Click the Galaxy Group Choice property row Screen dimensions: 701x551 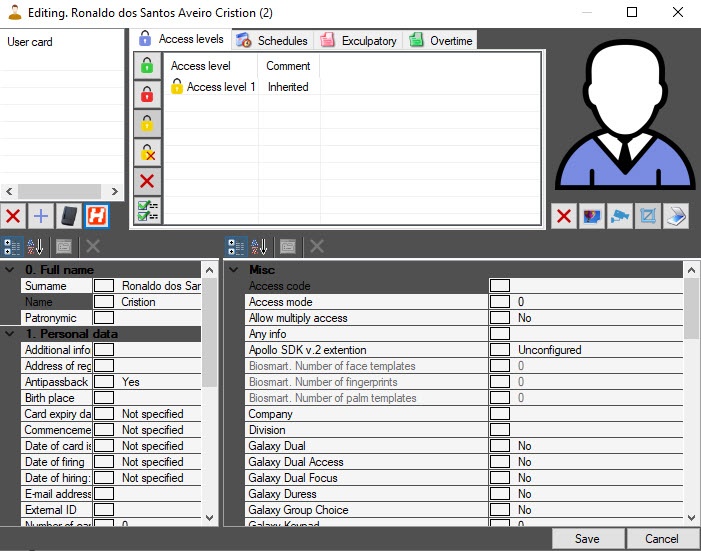pos(464,510)
